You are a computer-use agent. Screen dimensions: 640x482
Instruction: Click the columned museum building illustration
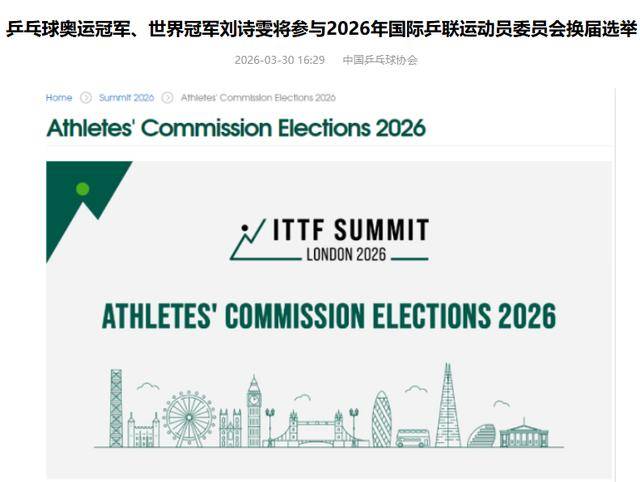click(x=524, y=434)
